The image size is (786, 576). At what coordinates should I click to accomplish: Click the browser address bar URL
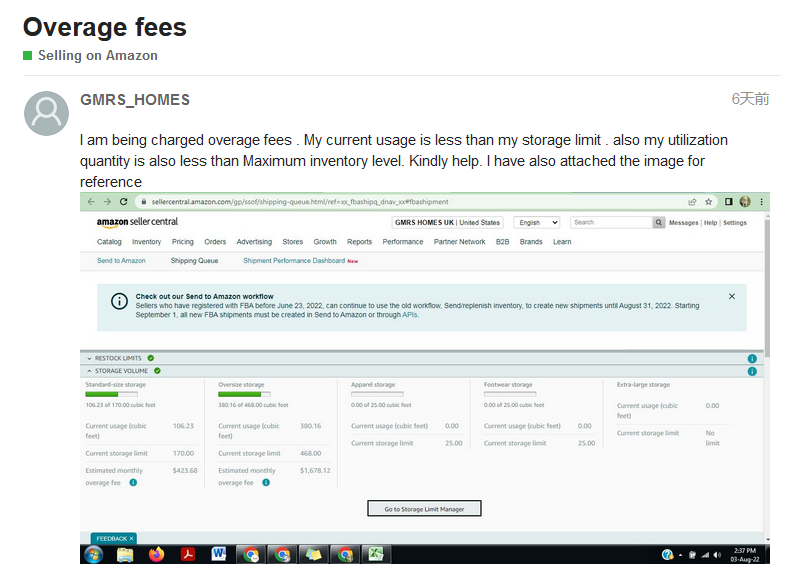click(300, 202)
